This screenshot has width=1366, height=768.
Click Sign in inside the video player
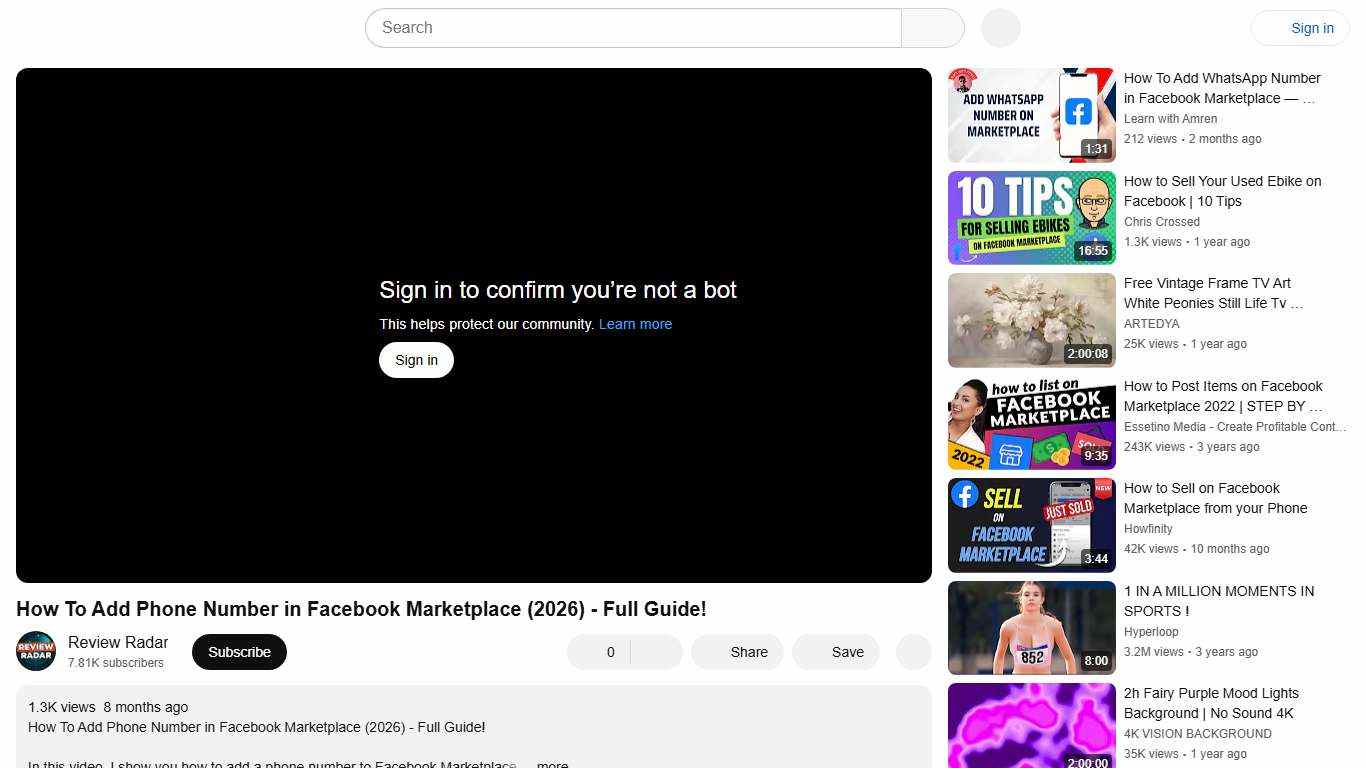point(416,359)
